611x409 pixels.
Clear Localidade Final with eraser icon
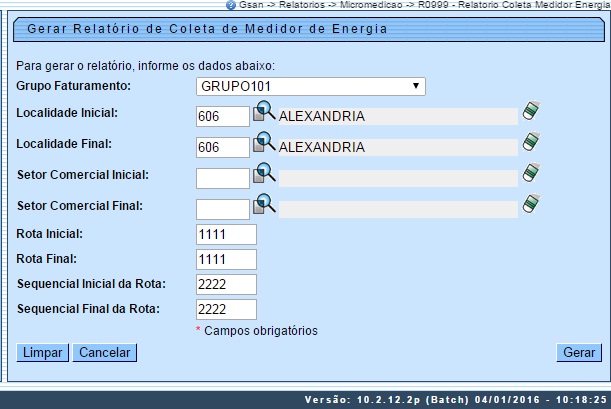(x=531, y=143)
